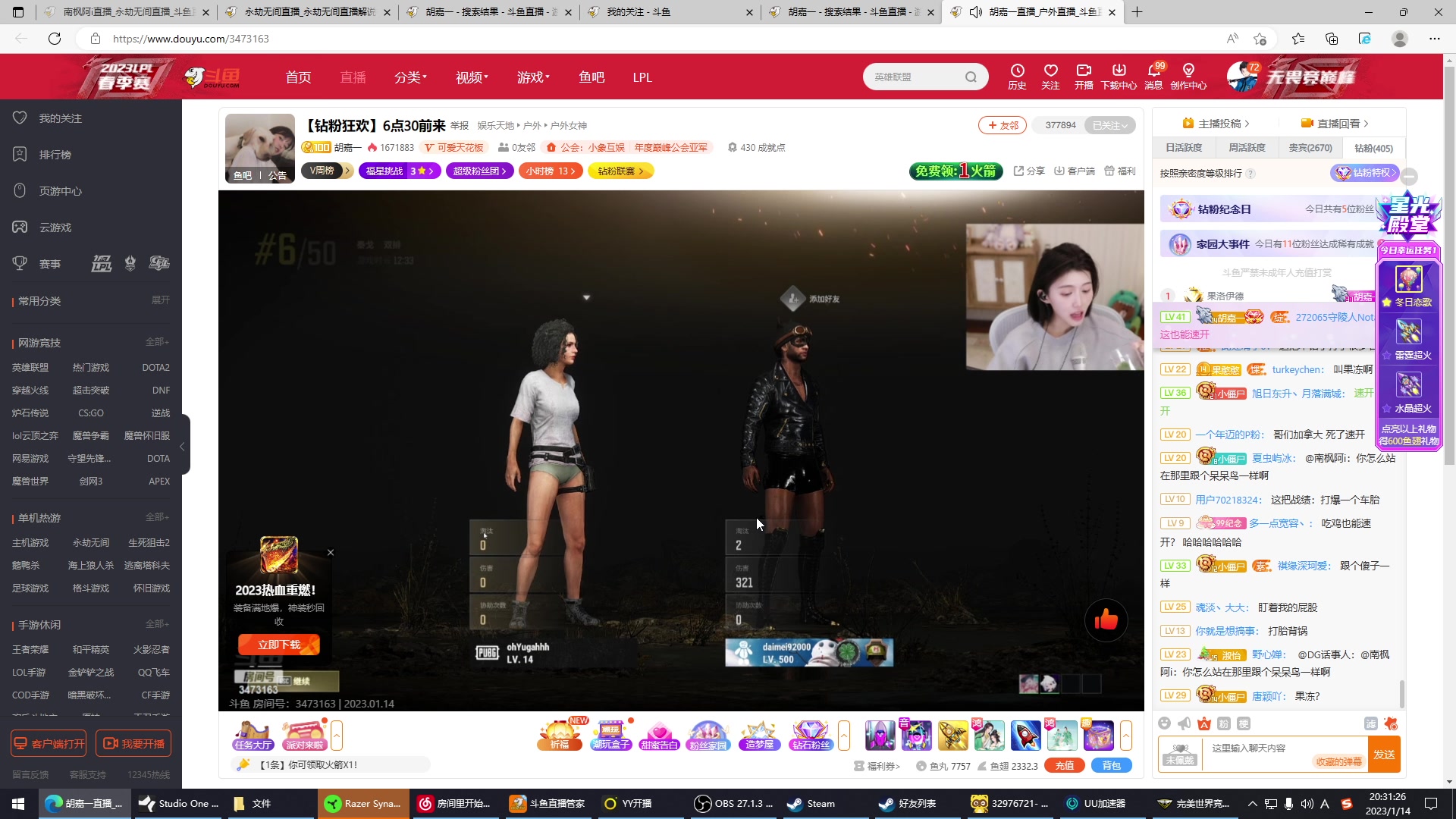Toggle the 粉 fan danmaku button in the chat toolbar

[x=1224, y=723]
